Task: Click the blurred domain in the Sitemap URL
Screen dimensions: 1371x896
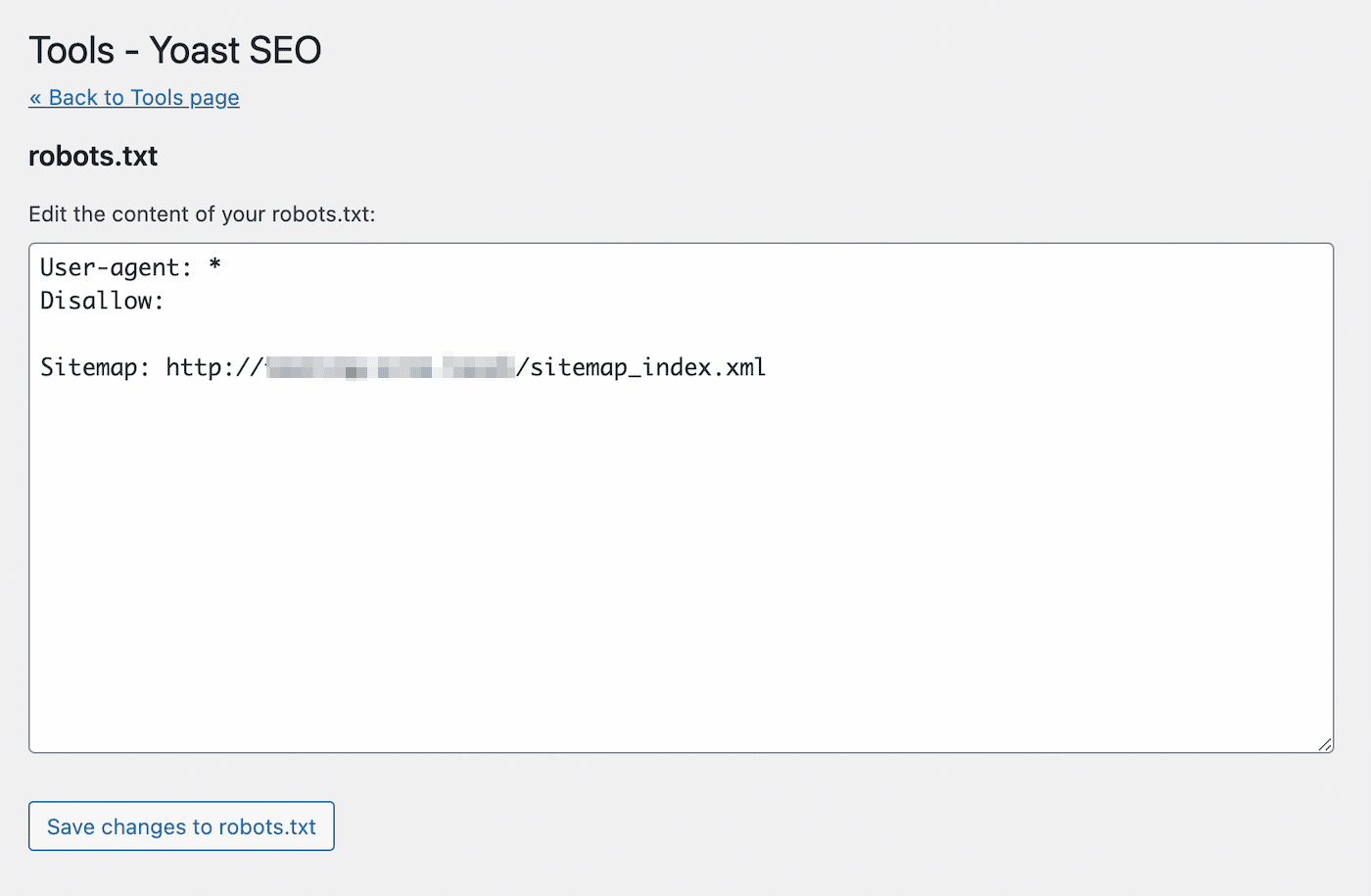Action: pos(387,366)
